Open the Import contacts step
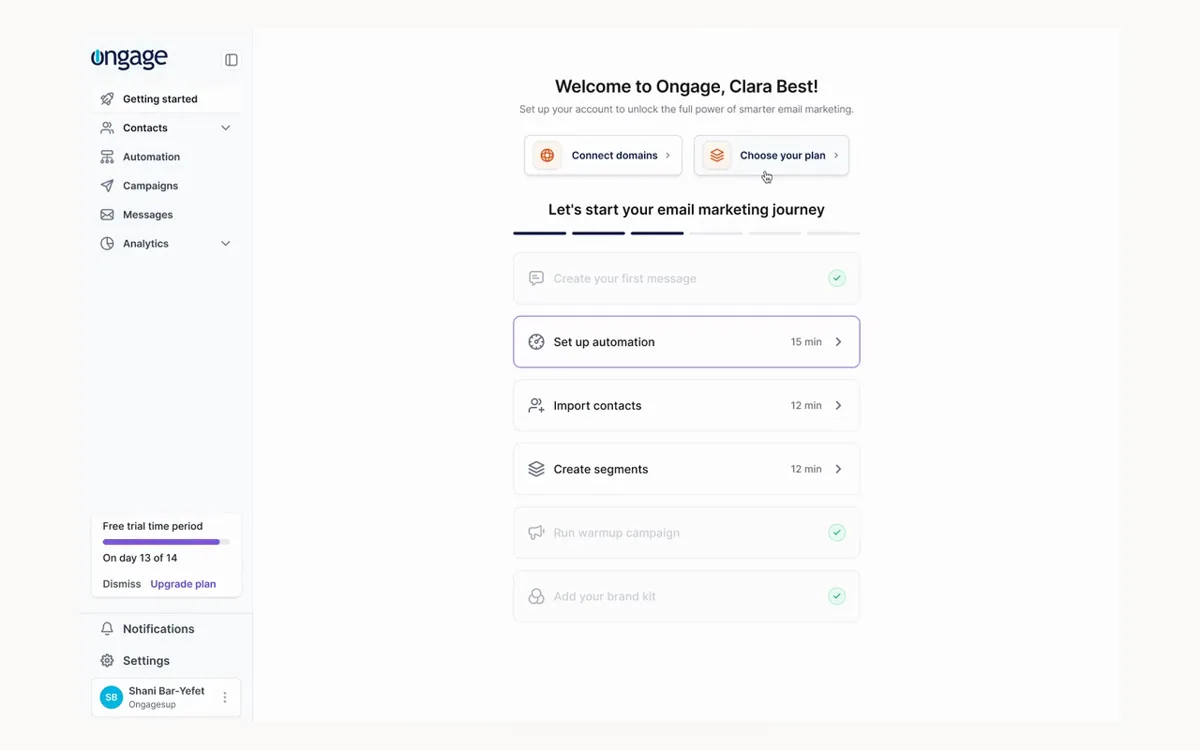Image resolution: width=1200 pixels, height=750 pixels. tap(686, 406)
